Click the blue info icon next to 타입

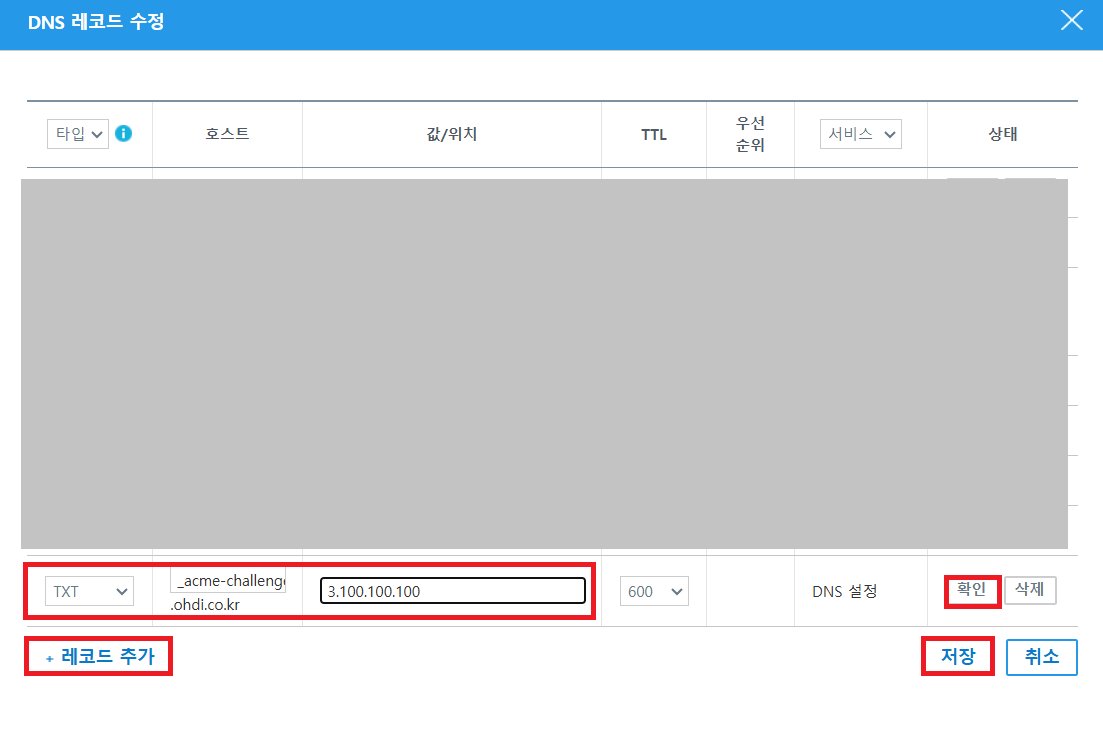click(x=123, y=133)
